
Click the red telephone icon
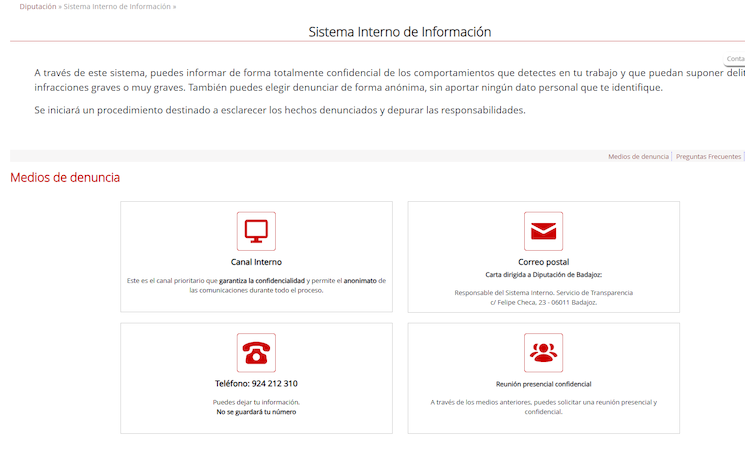pos(256,352)
